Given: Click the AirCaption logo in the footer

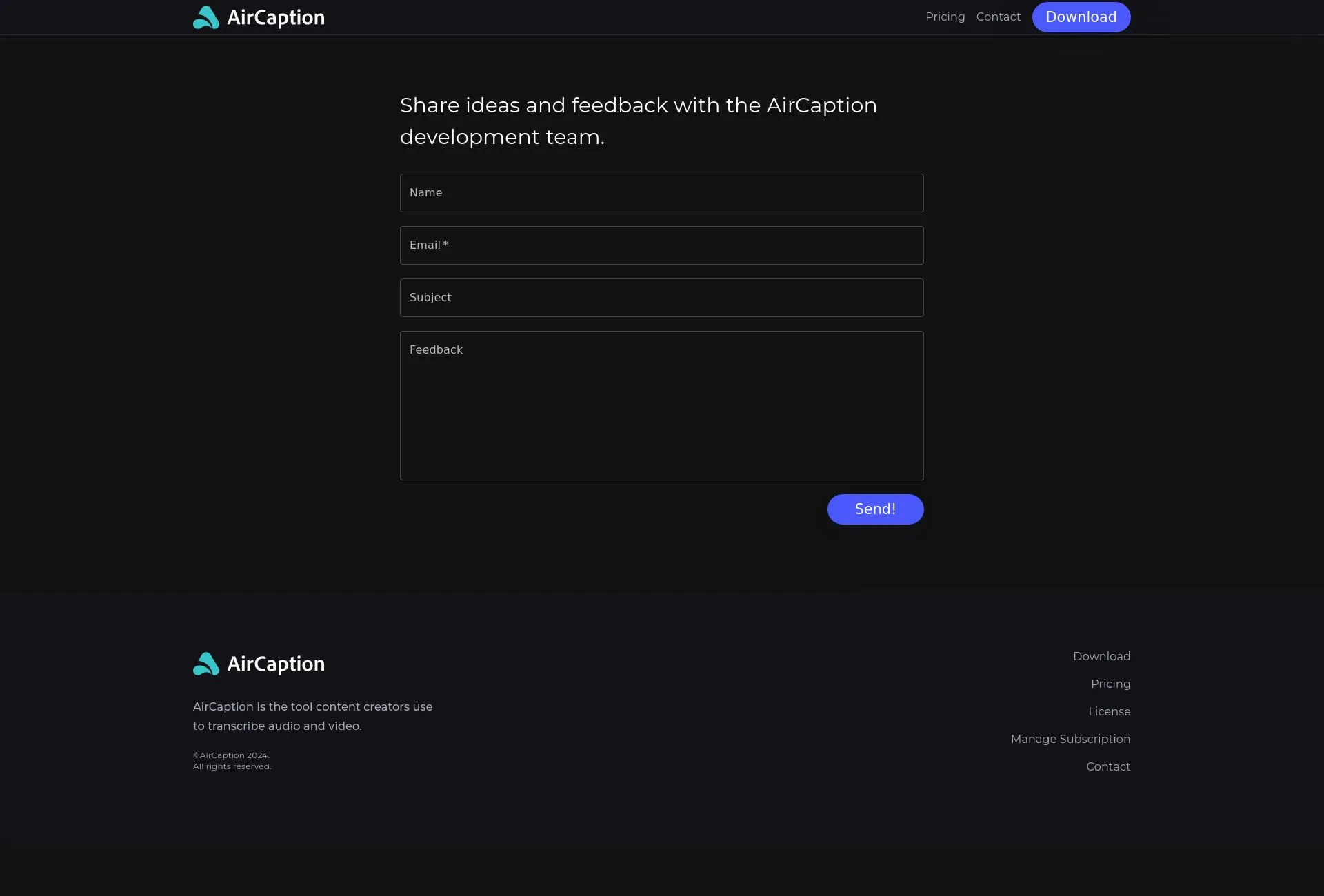Looking at the screenshot, I should pyautogui.click(x=259, y=664).
